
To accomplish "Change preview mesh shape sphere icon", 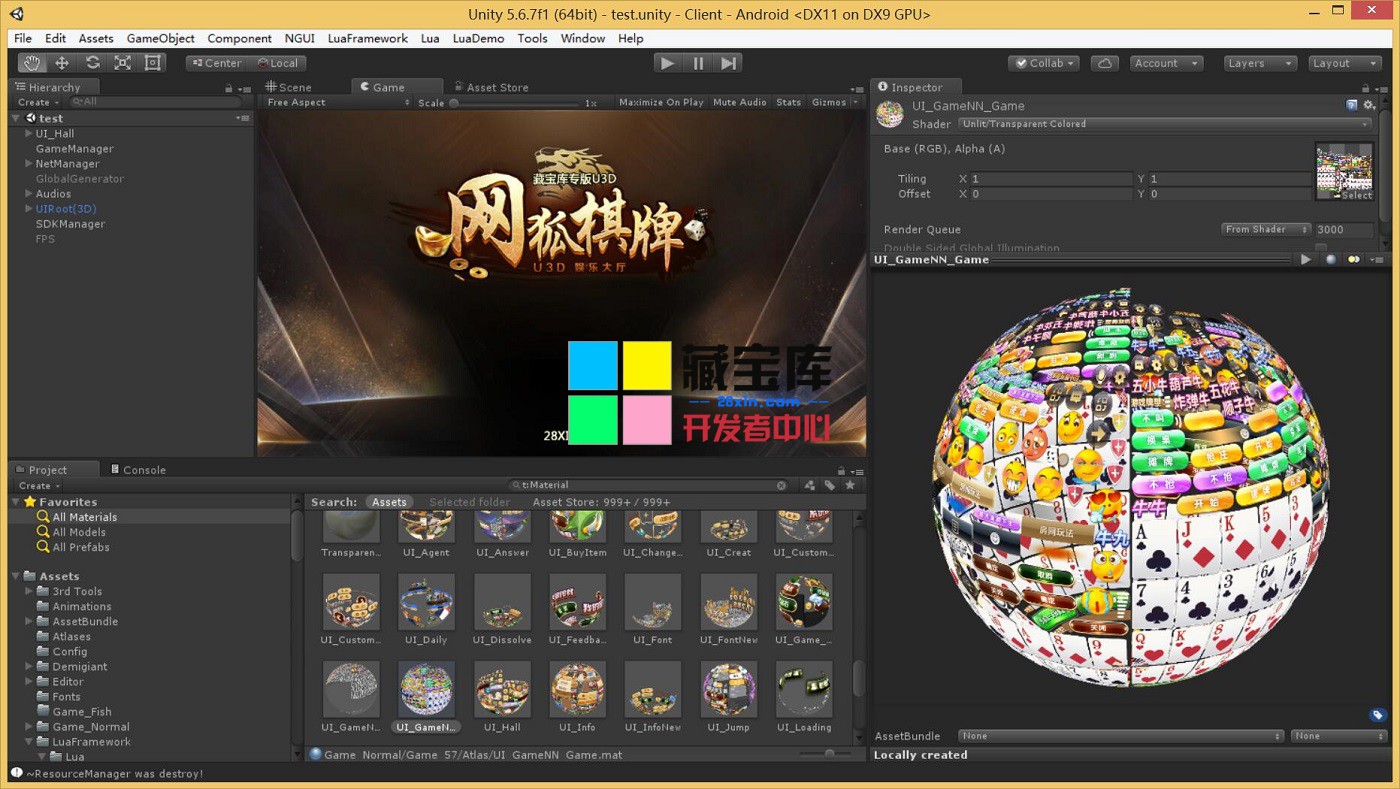I will tap(1331, 259).
